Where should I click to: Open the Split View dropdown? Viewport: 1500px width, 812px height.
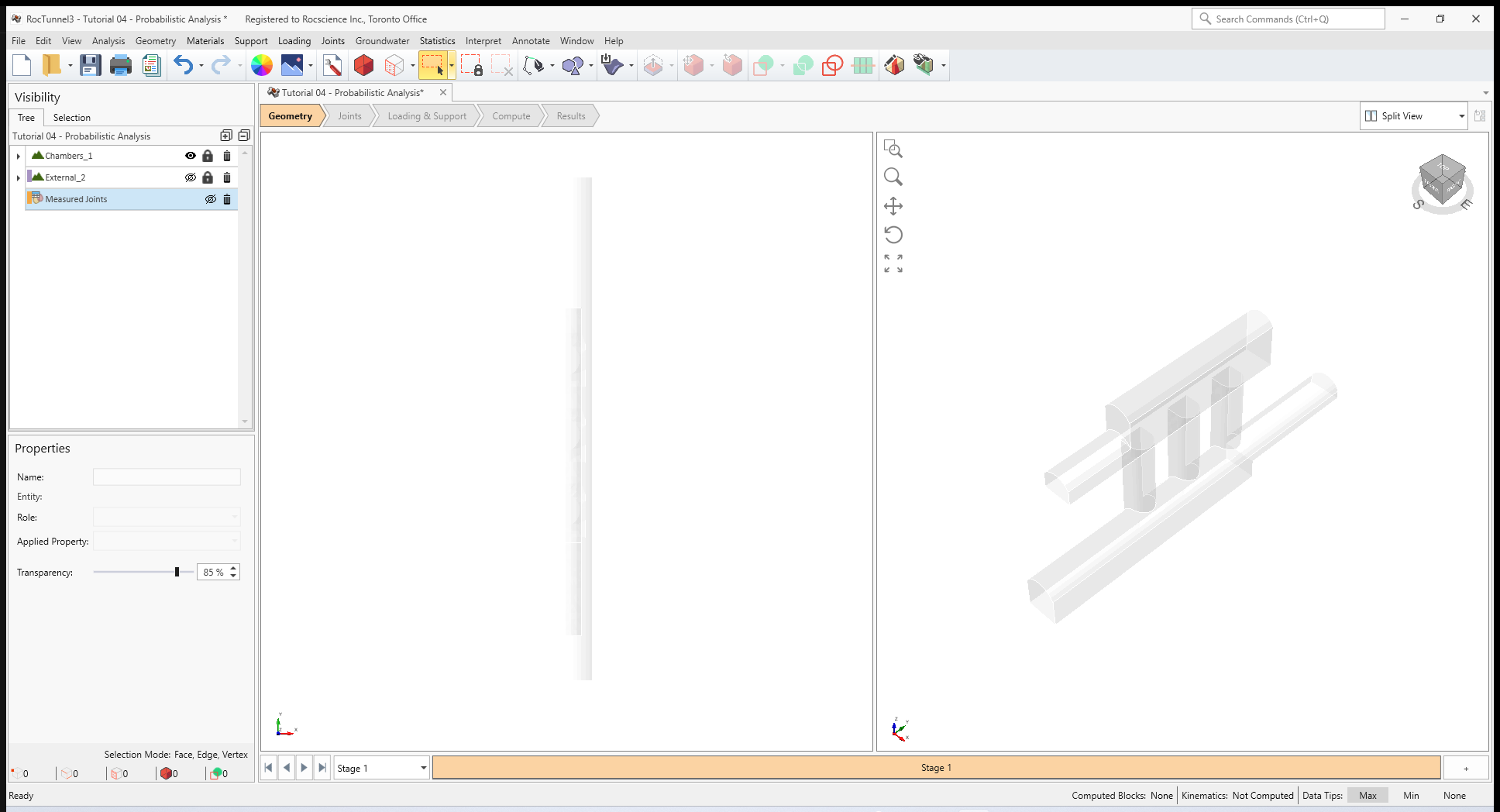(1414, 116)
